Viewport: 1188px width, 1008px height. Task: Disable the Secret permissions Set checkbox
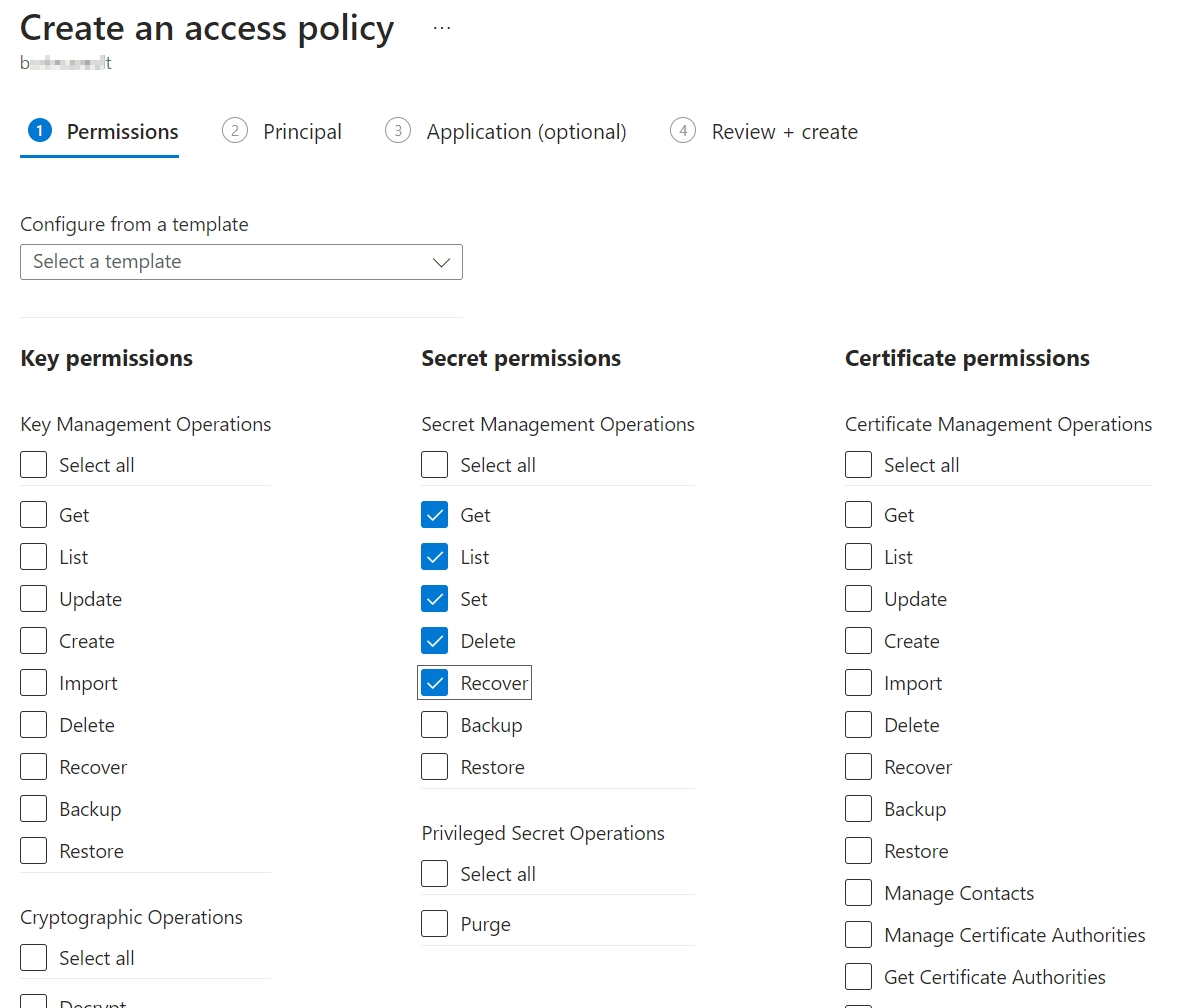(x=435, y=599)
